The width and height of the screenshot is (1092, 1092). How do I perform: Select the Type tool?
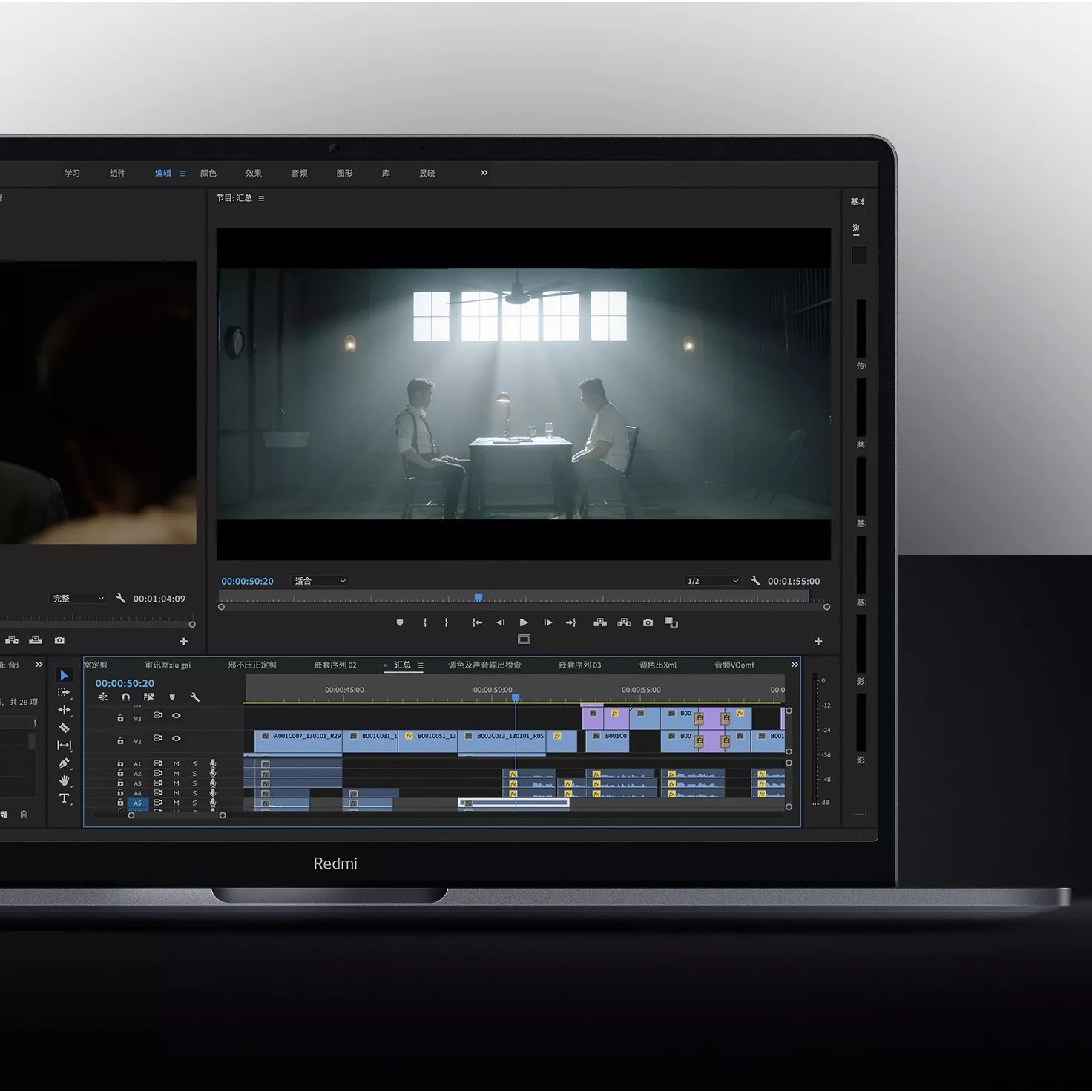[x=65, y=799]
